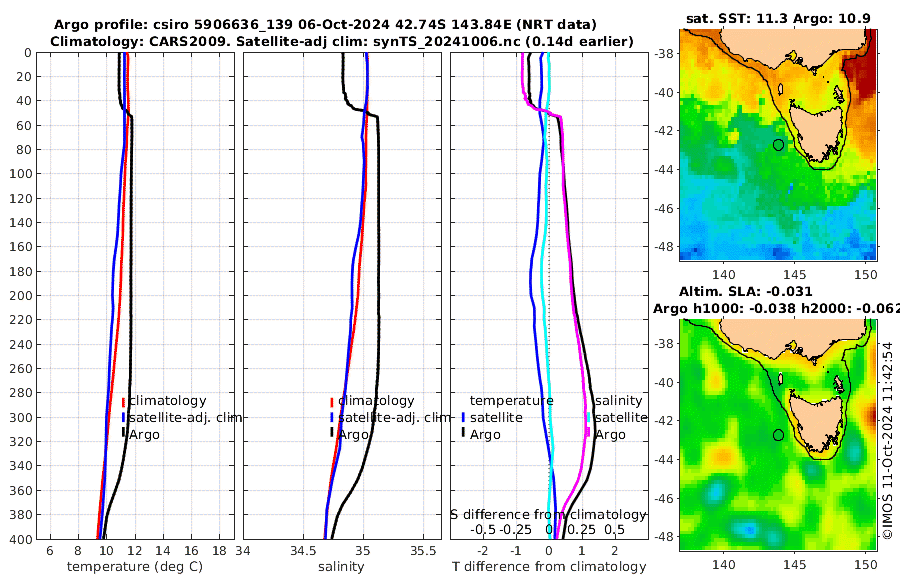
Task: Click the "-46" latitude label beside the SST map
Action: [665, 208]
